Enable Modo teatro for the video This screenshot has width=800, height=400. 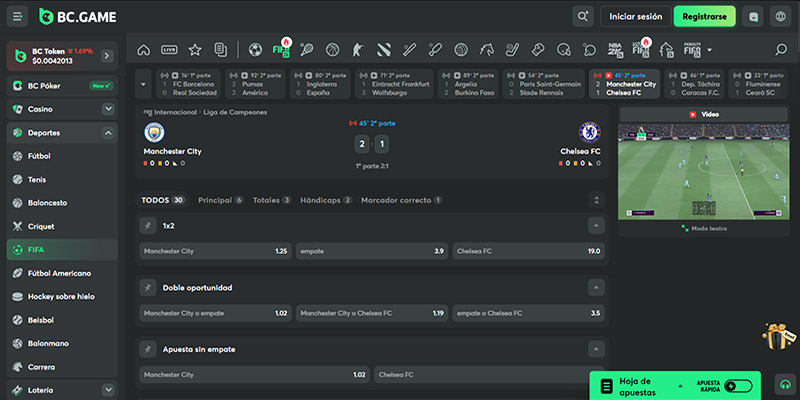click(704, 229)
